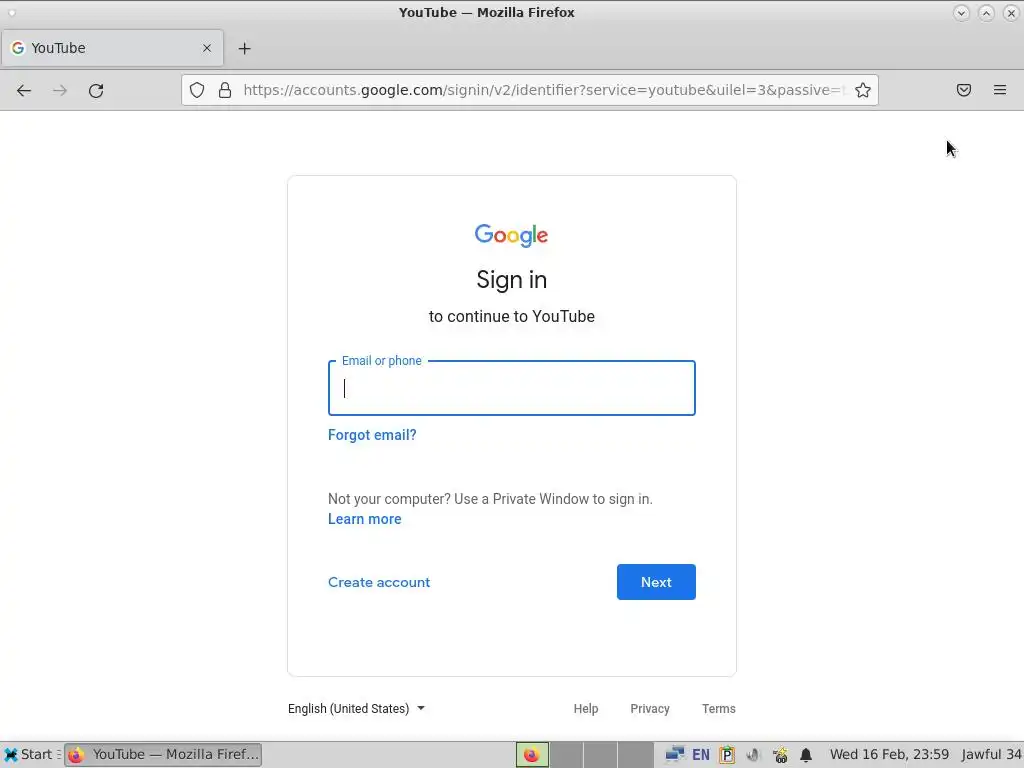Open the Save to Pocket button
Viewport: 1024px width, 768px height.
[x=963, y=90]
